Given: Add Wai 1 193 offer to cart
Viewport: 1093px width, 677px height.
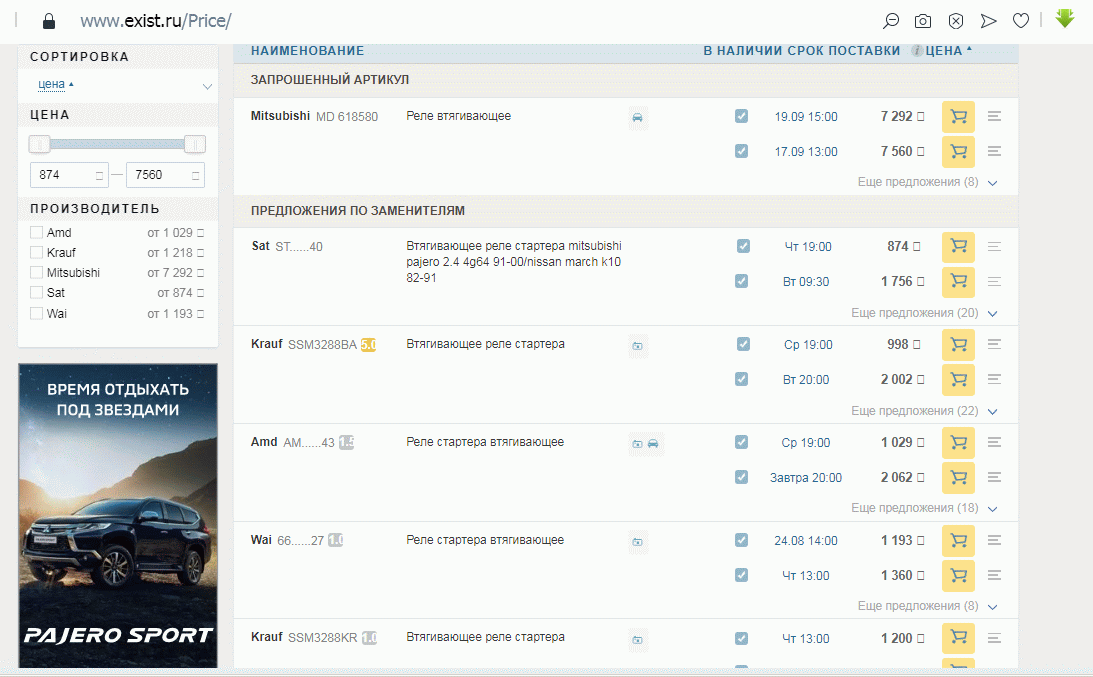Looking at the screenshot, I should click(x=958, y=541).
